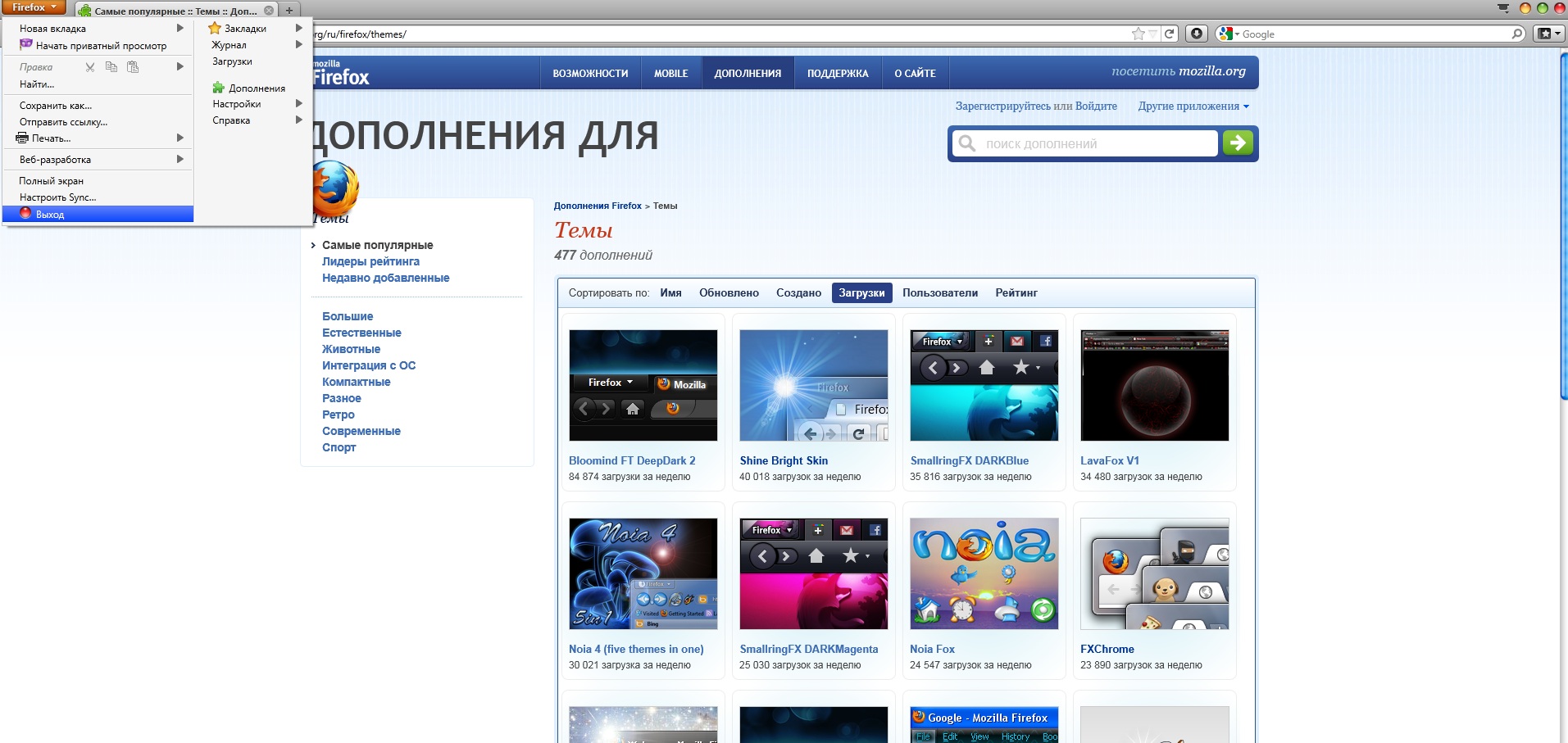Viewport: 1568px width, 743px height.
Task: Open the Shine Bright Skin thumbnail
Action: coord(814,385)
